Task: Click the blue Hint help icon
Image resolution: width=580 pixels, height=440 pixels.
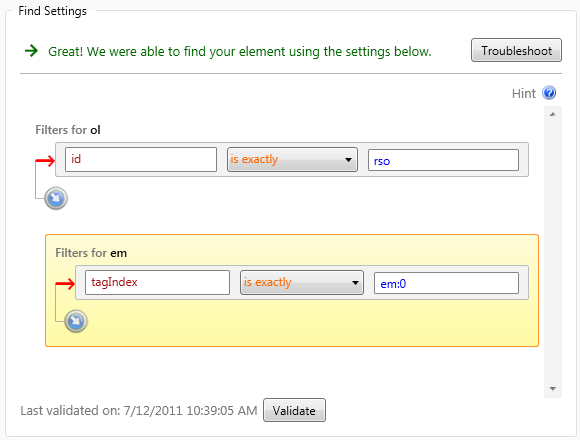Action: click(x=549, y=93)
